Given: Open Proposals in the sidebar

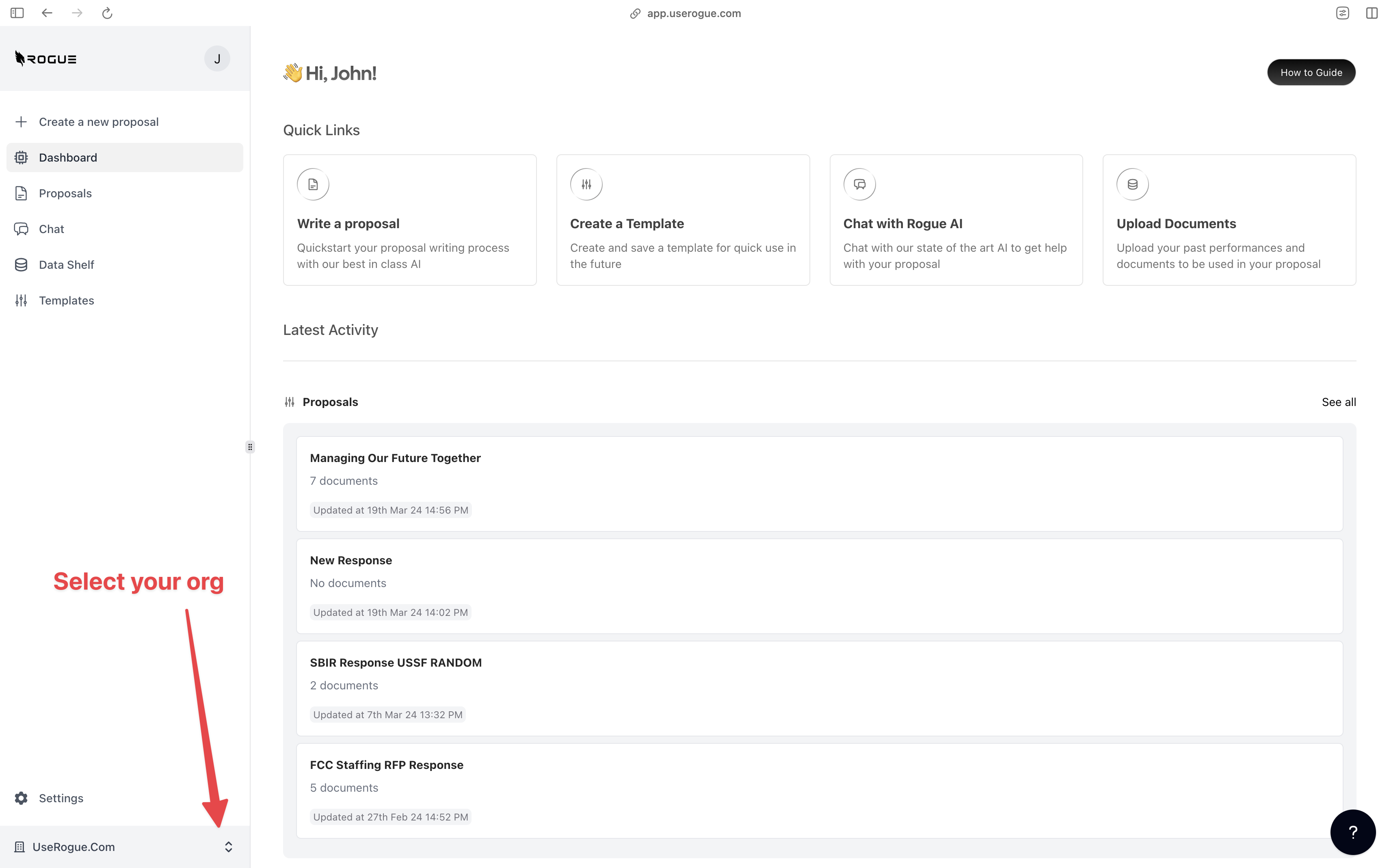Looking at the screenshot, I should pos(65,194).
